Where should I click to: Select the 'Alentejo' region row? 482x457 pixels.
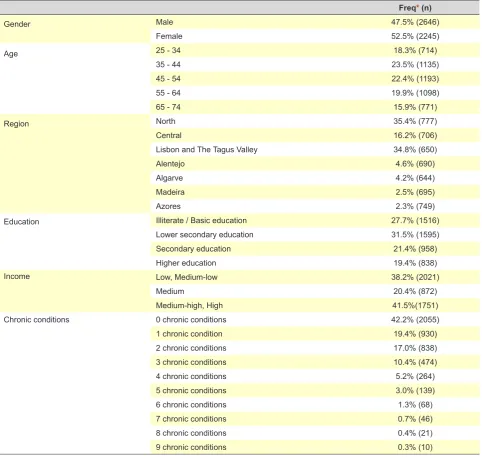[x=170, y=164]
